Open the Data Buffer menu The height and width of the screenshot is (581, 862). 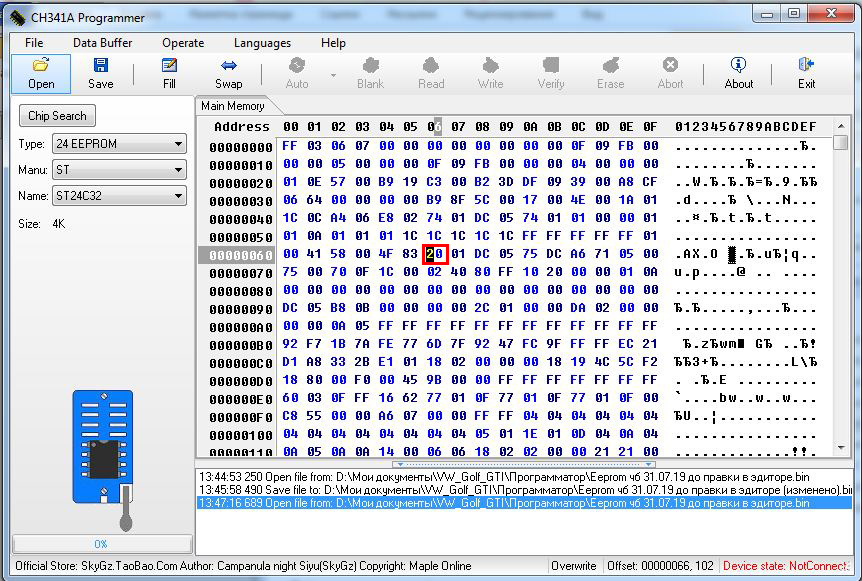(x=102, y=43)
